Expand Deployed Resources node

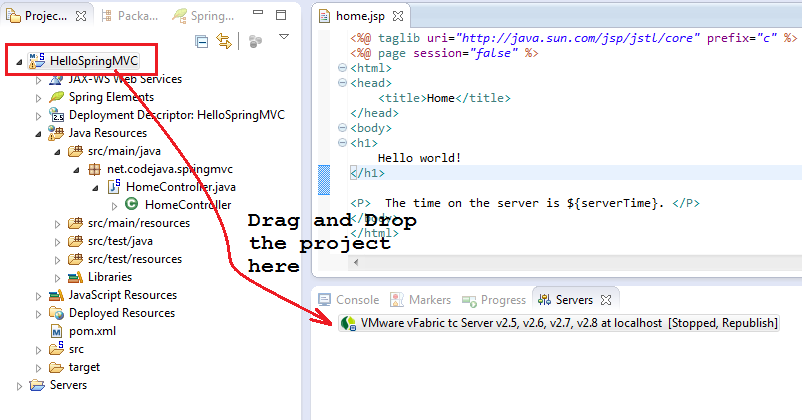(38, 314)
